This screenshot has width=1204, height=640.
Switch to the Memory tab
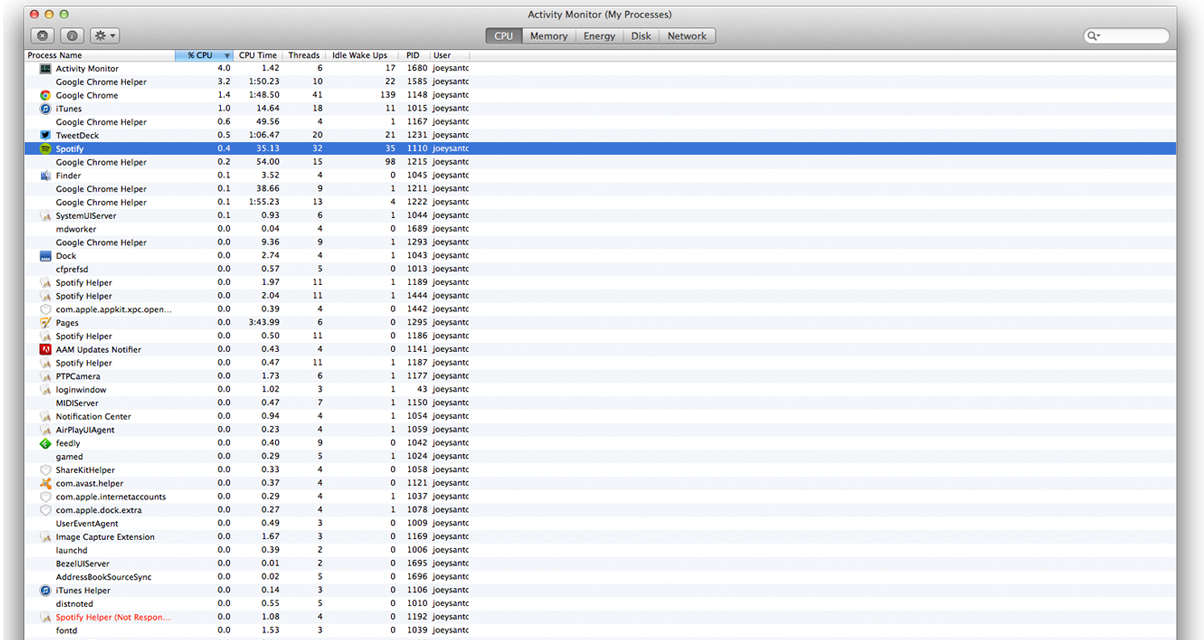(x=548, y=36)
